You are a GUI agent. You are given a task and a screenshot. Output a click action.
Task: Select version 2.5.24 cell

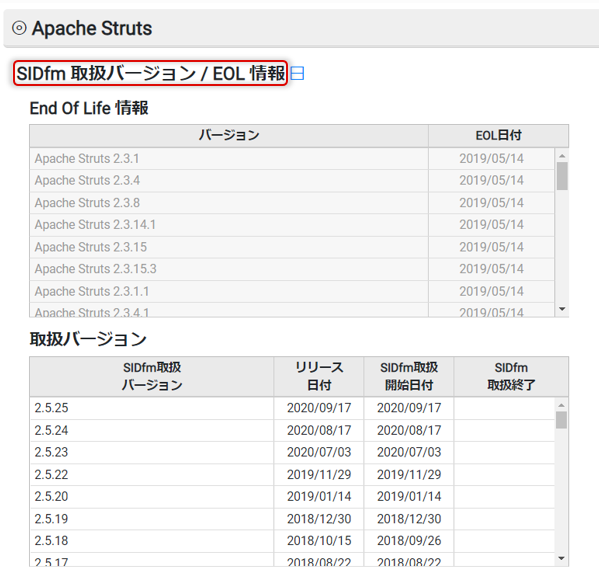(x=152, y=430)
